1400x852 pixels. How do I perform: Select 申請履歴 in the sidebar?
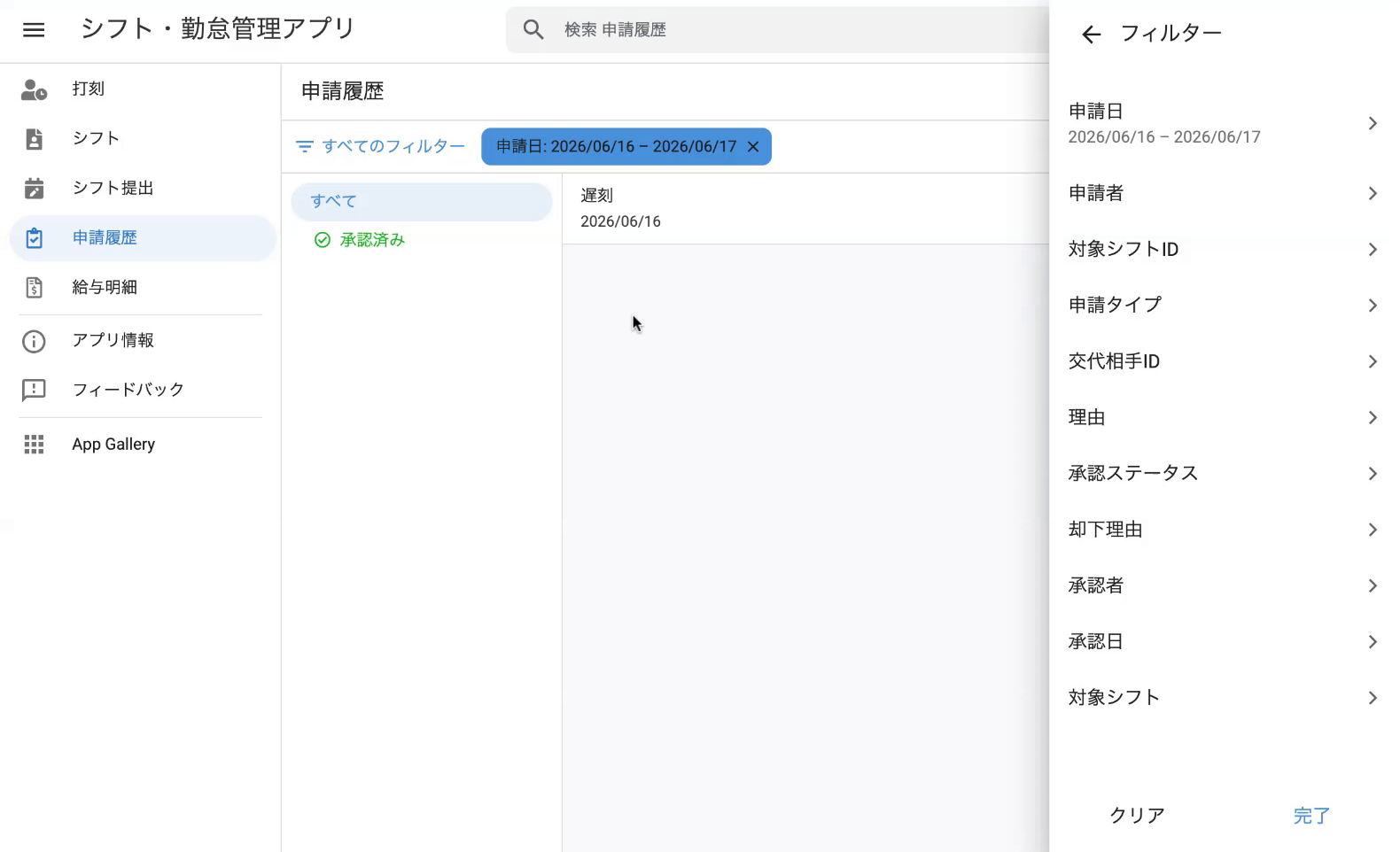coord(142,238)
